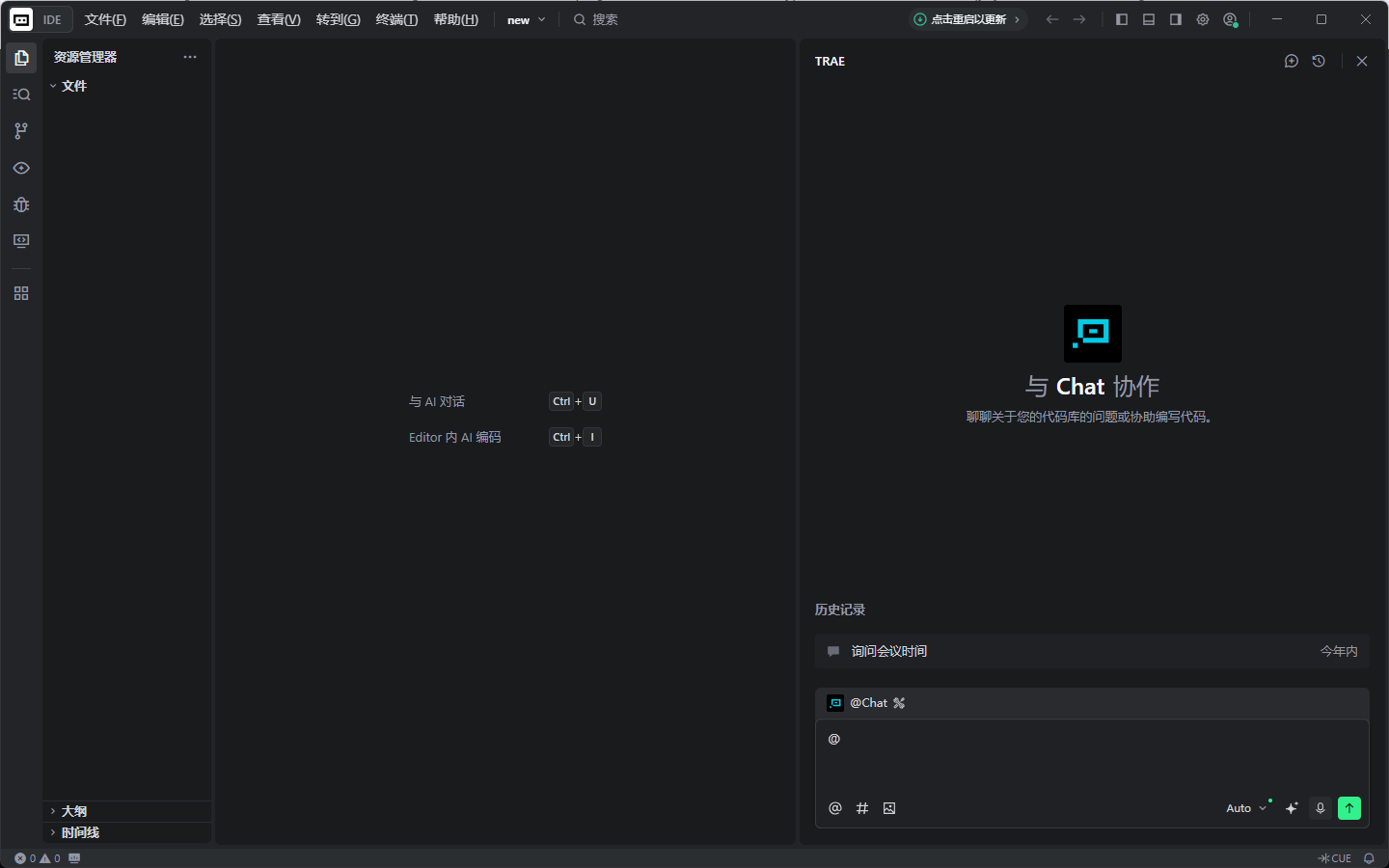Viewport: 1389px width, 868px height.
Task: Expand the 大纲 outline section
Action: click(127, 811)
